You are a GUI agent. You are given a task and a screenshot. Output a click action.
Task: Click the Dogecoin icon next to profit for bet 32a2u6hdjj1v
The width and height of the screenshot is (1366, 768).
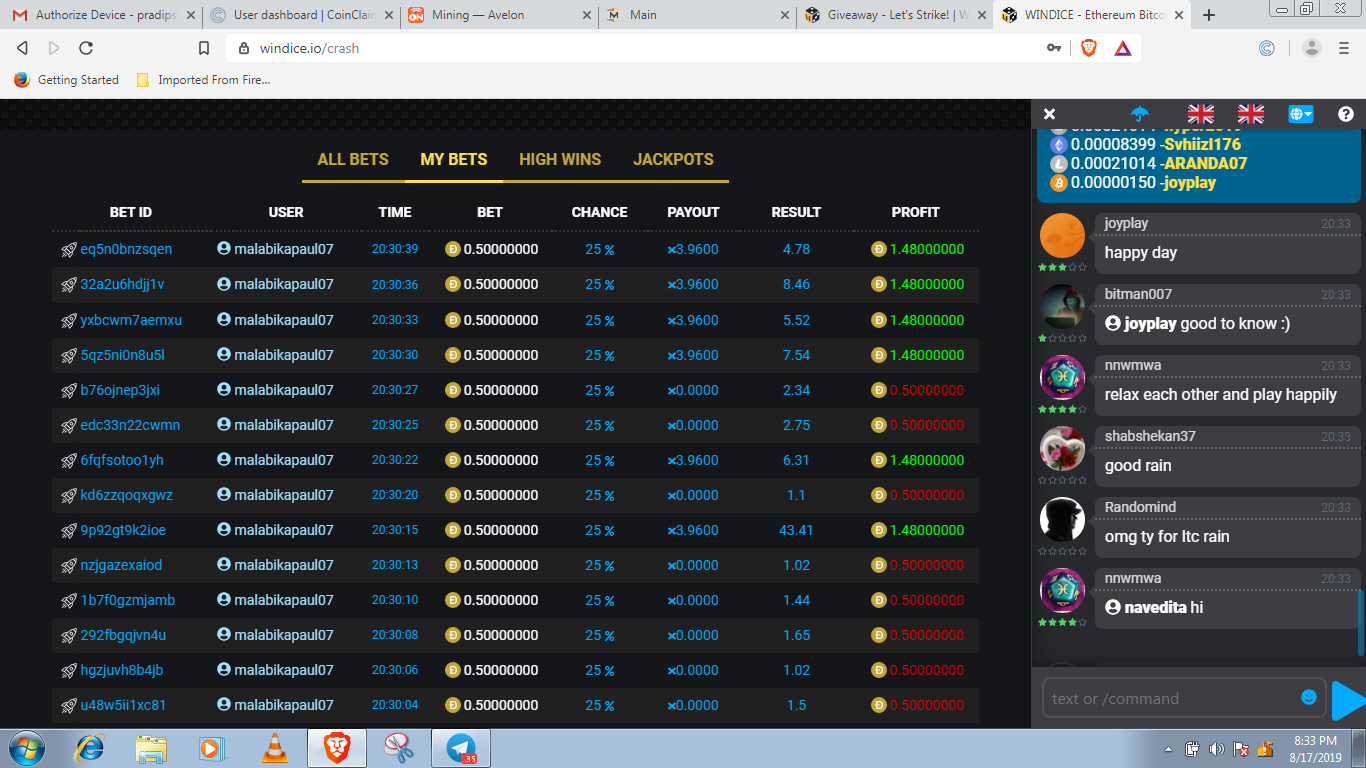pyautogui.click(x=879, y=284)
